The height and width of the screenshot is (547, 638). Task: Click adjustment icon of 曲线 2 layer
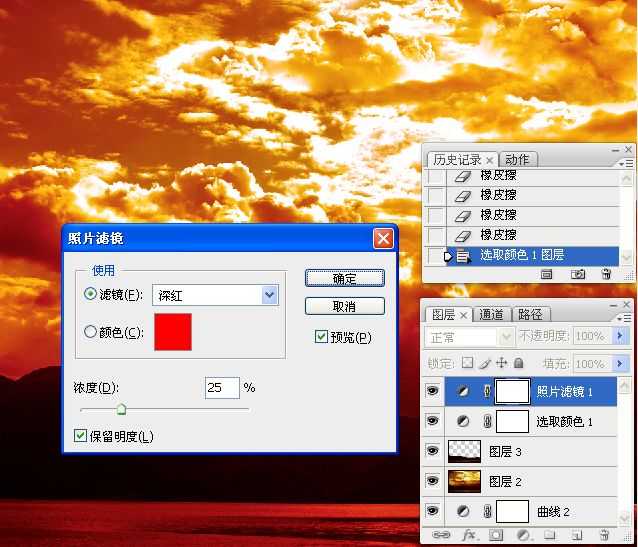(463, 511)
